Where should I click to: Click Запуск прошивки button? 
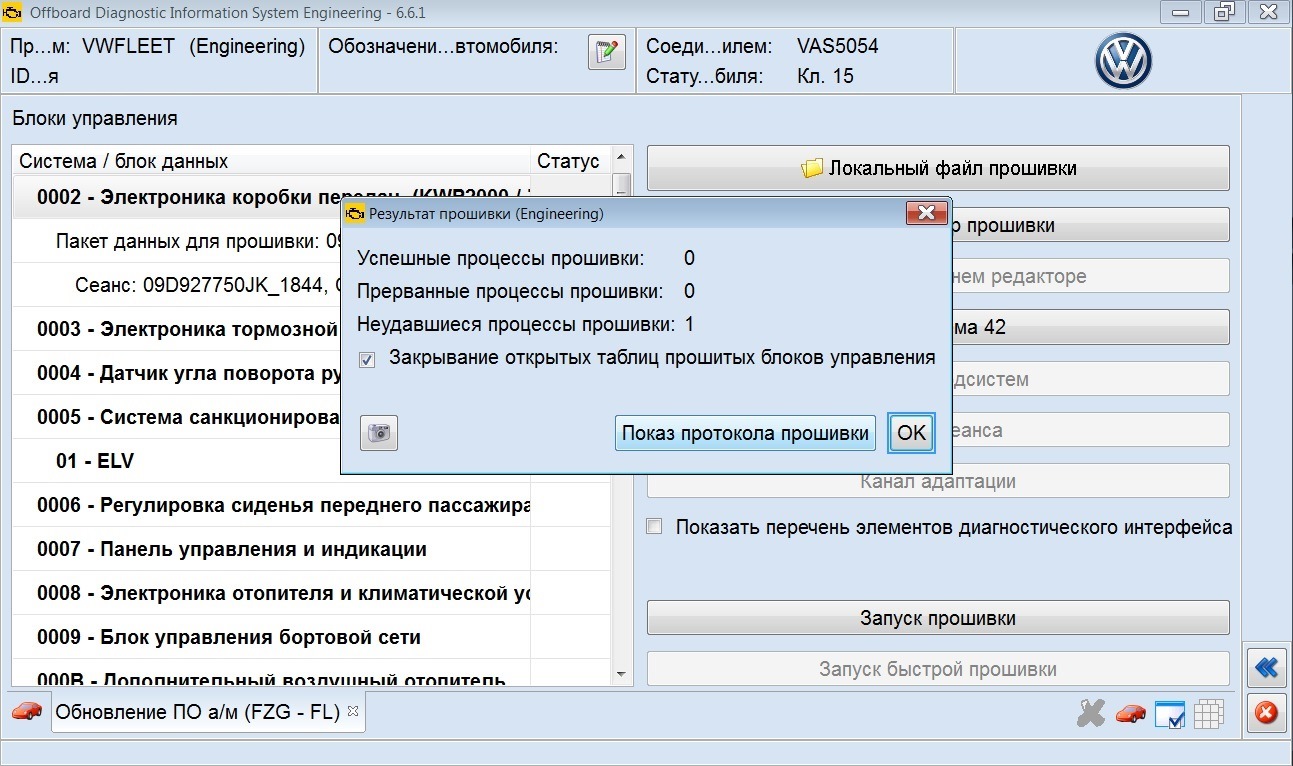938,618
